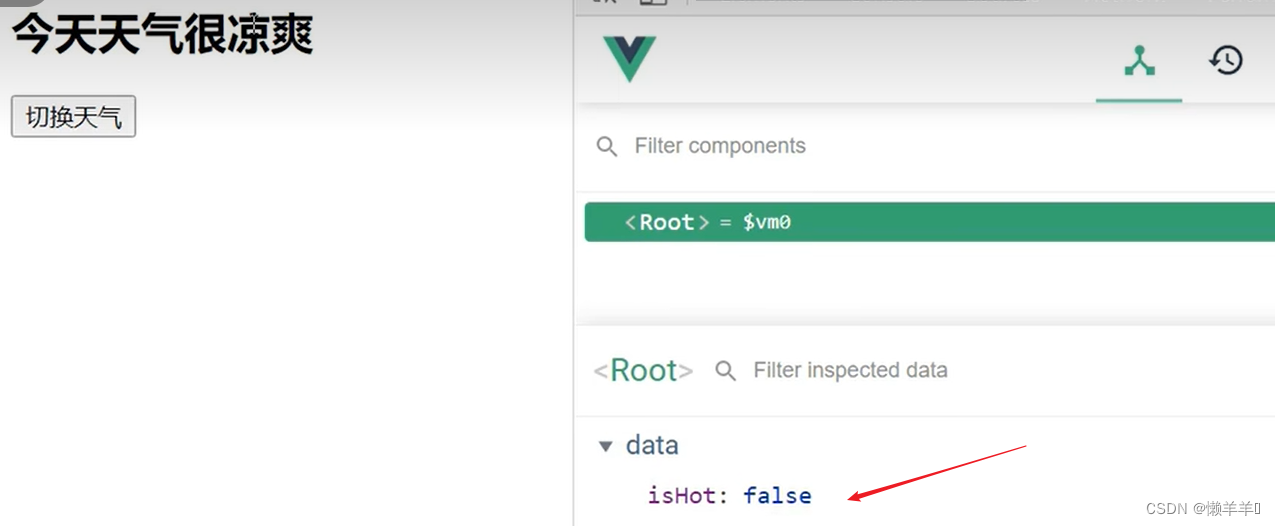
Task: Click the Vue logo in devtools
Action: [629, 59]
